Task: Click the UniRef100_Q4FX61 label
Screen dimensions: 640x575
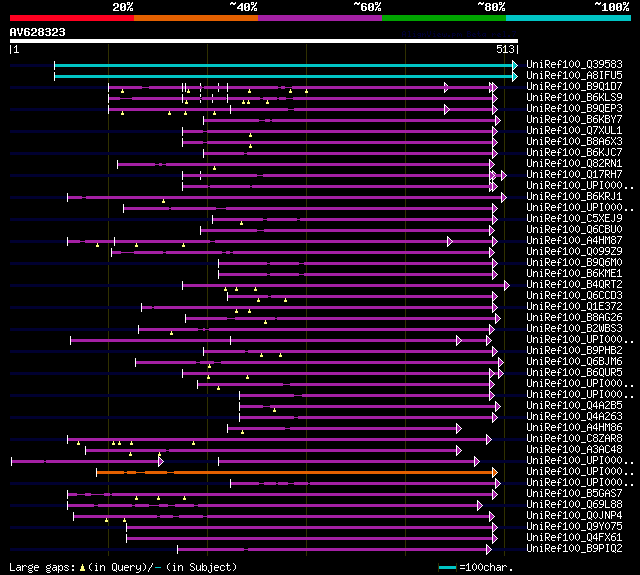Action: [x=574, y=538]
